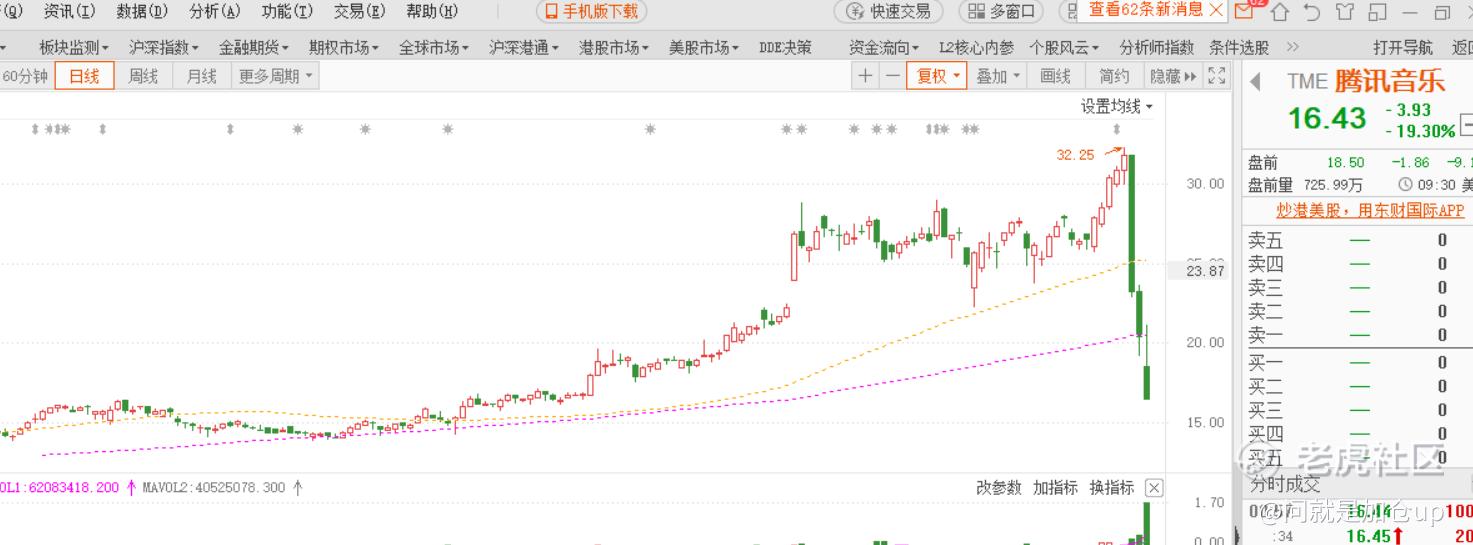
Task: Expand chart to fullscreen with the corner-arrows icon
Action: click(1217, 76)
